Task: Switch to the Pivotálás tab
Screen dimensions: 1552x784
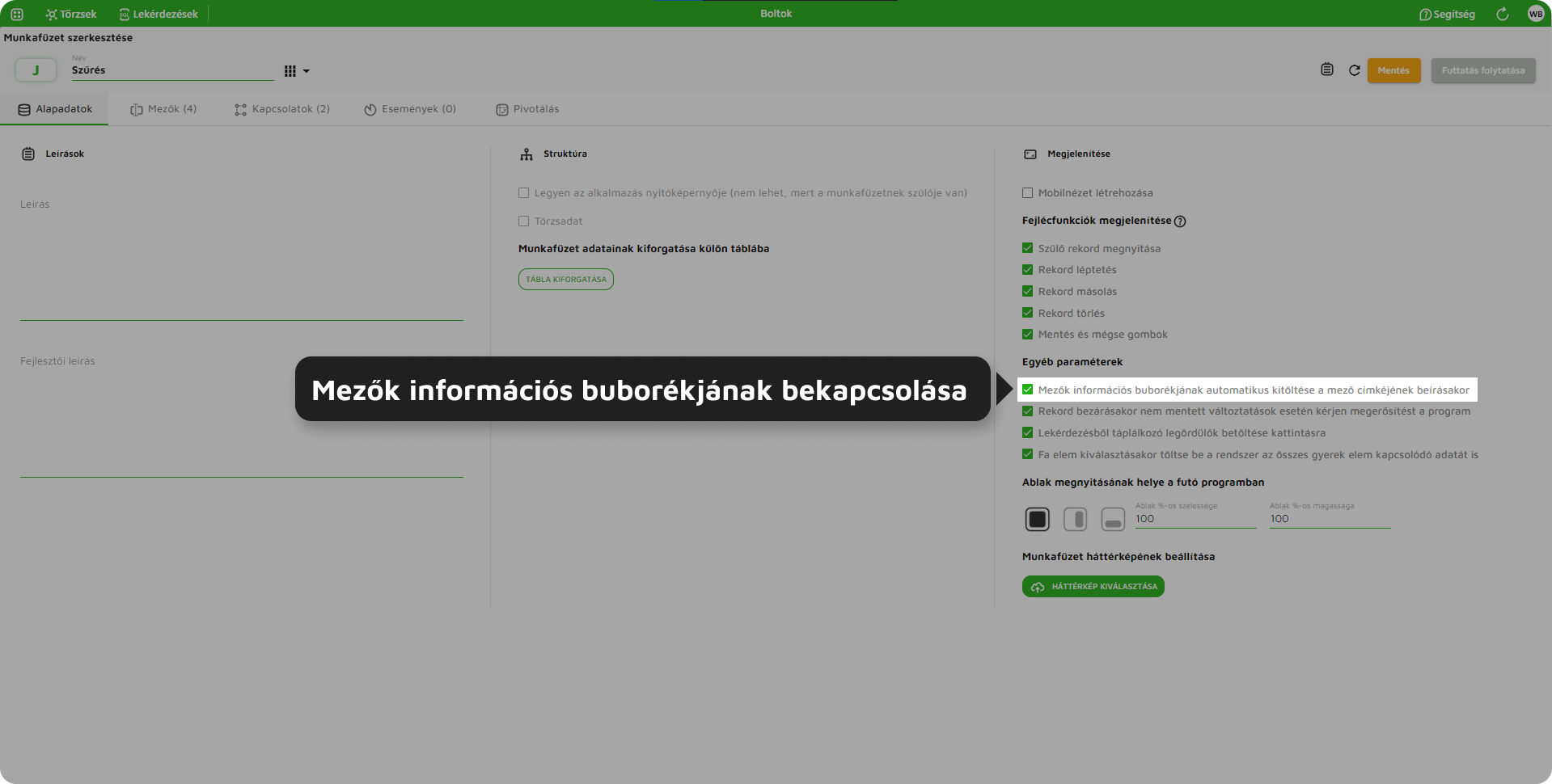Action: (x=527, y=109)
